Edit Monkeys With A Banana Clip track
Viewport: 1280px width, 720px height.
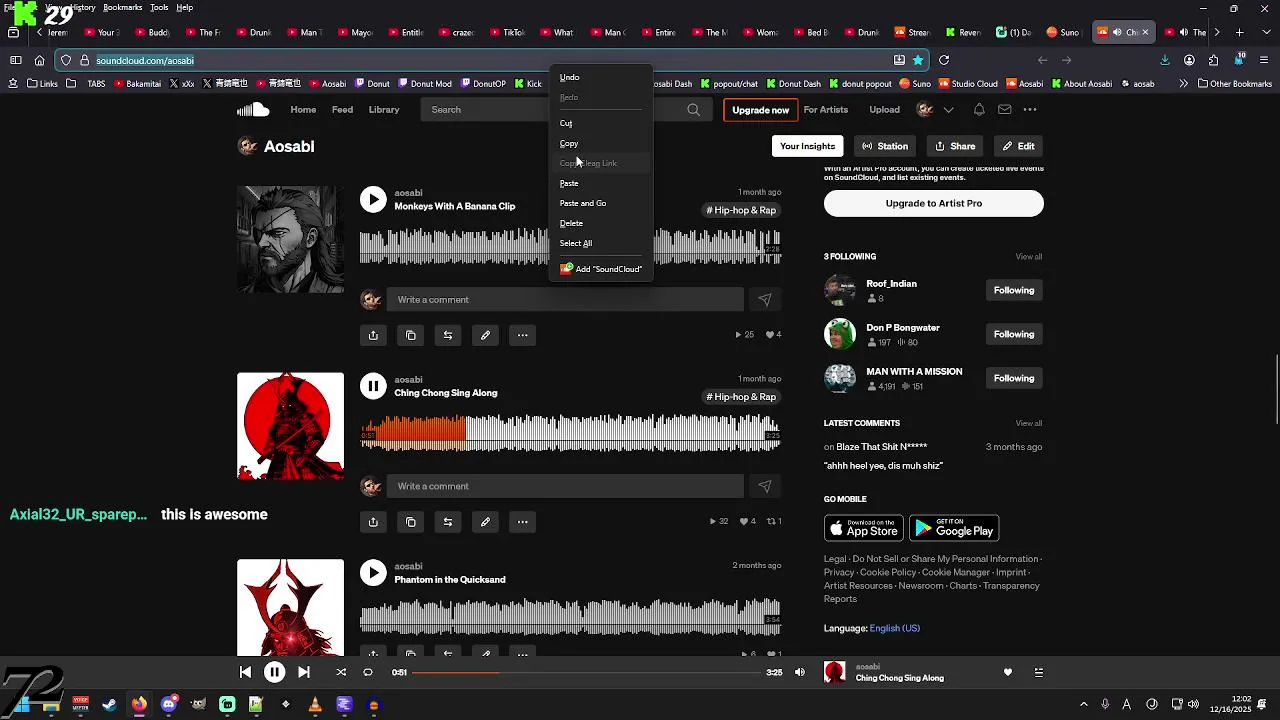click(485, 335)
